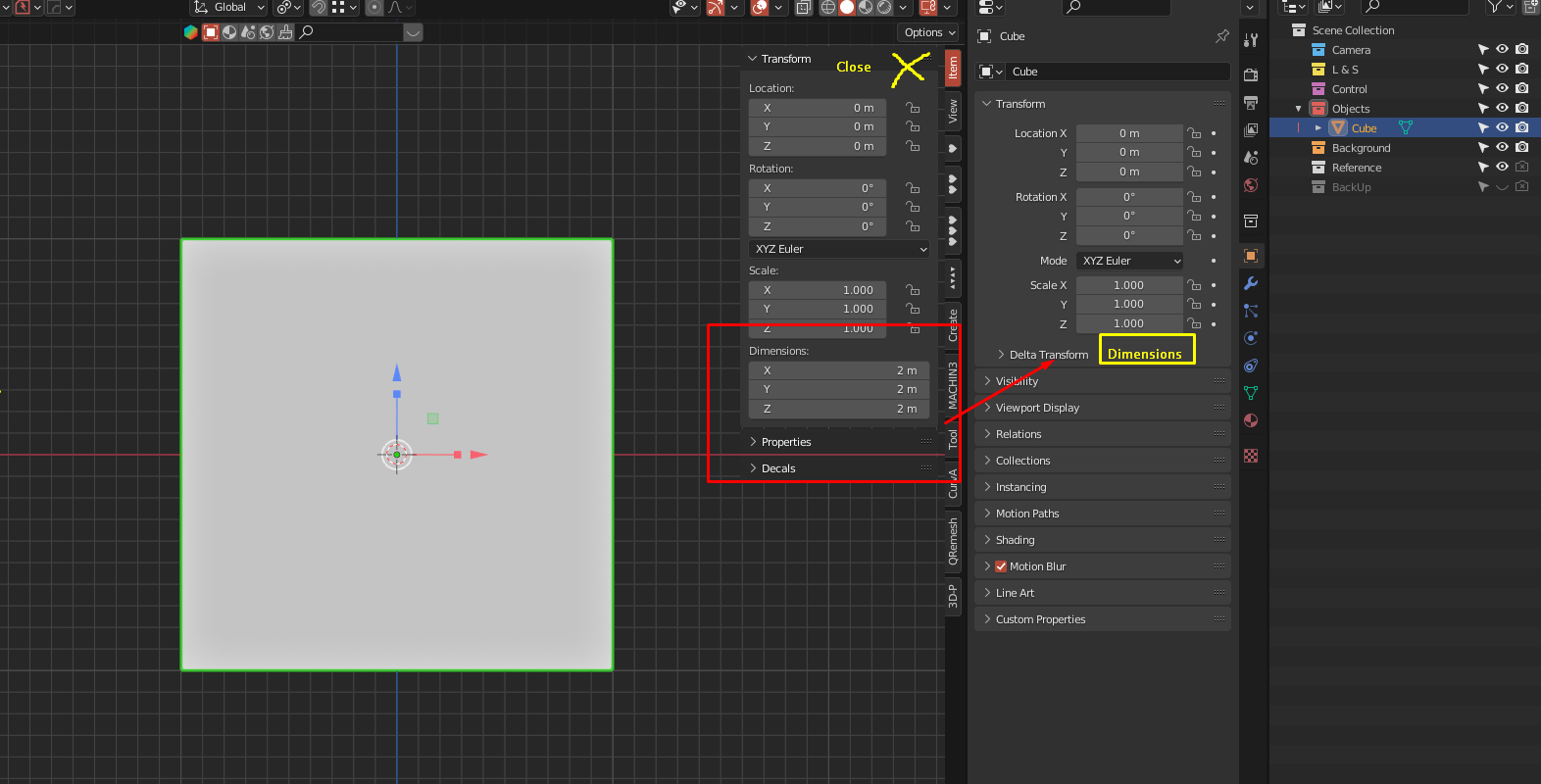The image size is (1541, 784).
Task: Toggle visibility of Background collection
Action: click(x=1502, y=147)
